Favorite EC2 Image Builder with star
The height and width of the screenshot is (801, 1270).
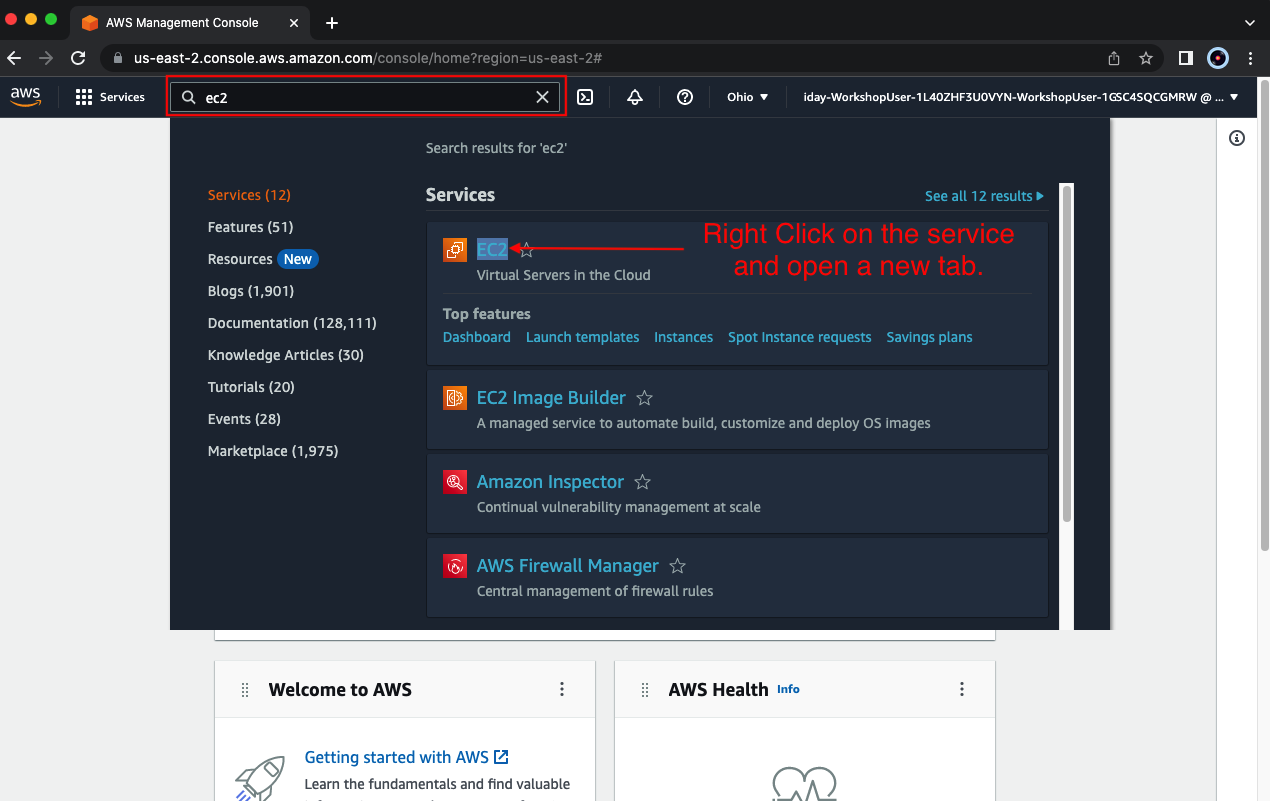pos(645,398)
